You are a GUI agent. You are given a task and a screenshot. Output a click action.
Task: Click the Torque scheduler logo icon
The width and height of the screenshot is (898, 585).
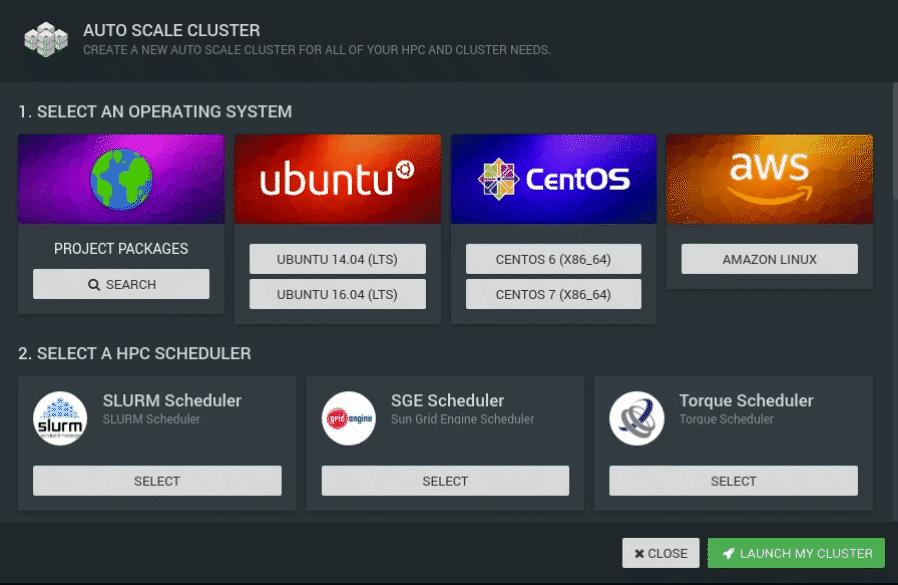click(x=637, y=418)
